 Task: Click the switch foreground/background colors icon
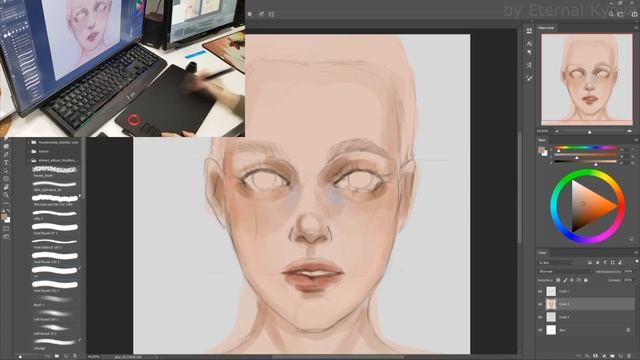(8, 210)
